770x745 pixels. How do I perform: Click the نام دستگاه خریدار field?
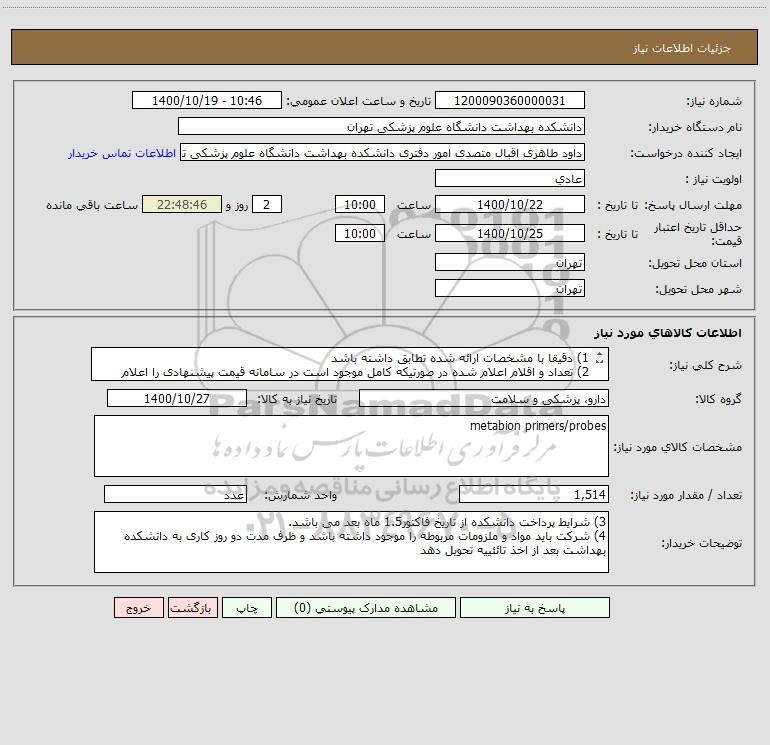pyautogui.click(x=381, y=126)
